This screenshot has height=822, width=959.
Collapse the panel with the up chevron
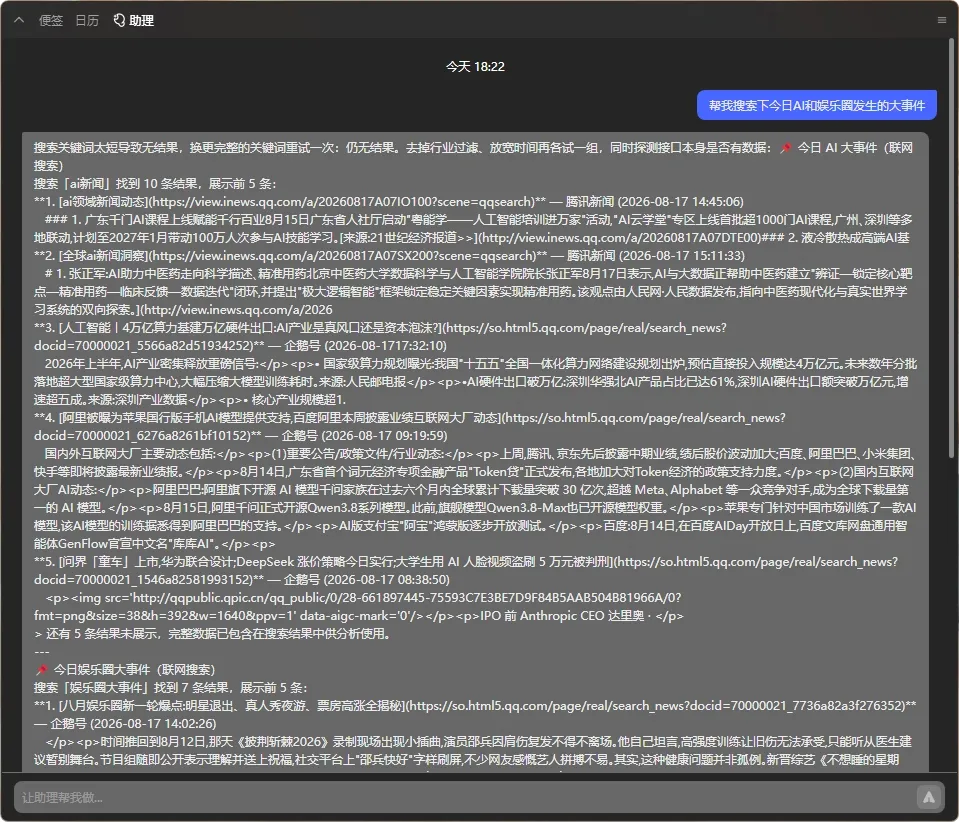click(19, 20)
